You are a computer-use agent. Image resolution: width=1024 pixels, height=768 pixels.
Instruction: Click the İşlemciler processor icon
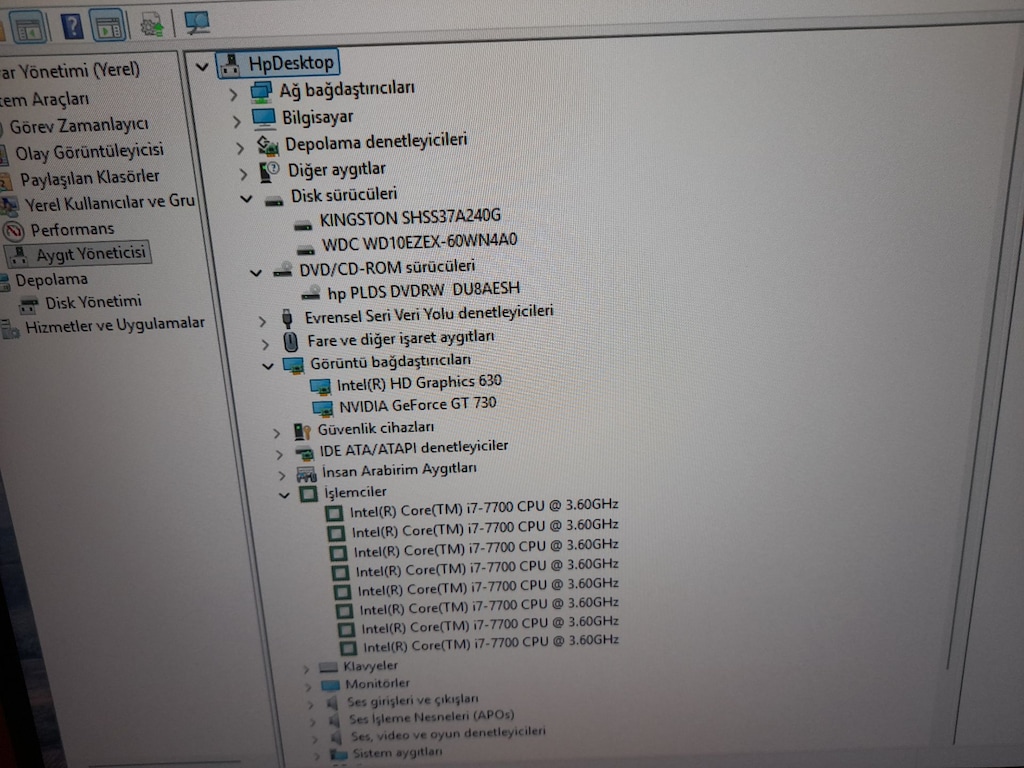pyautogui.click(x=308, y=494)
